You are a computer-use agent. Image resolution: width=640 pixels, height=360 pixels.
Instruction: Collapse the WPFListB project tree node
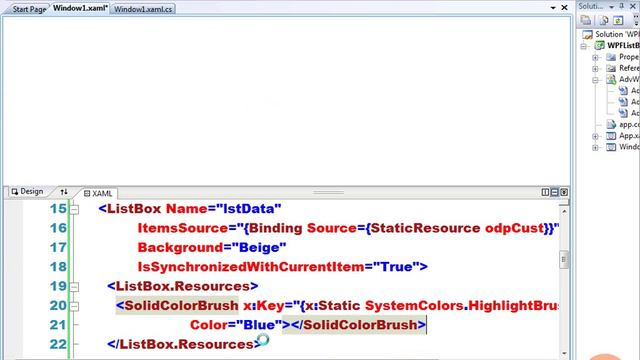pos(584,46)
